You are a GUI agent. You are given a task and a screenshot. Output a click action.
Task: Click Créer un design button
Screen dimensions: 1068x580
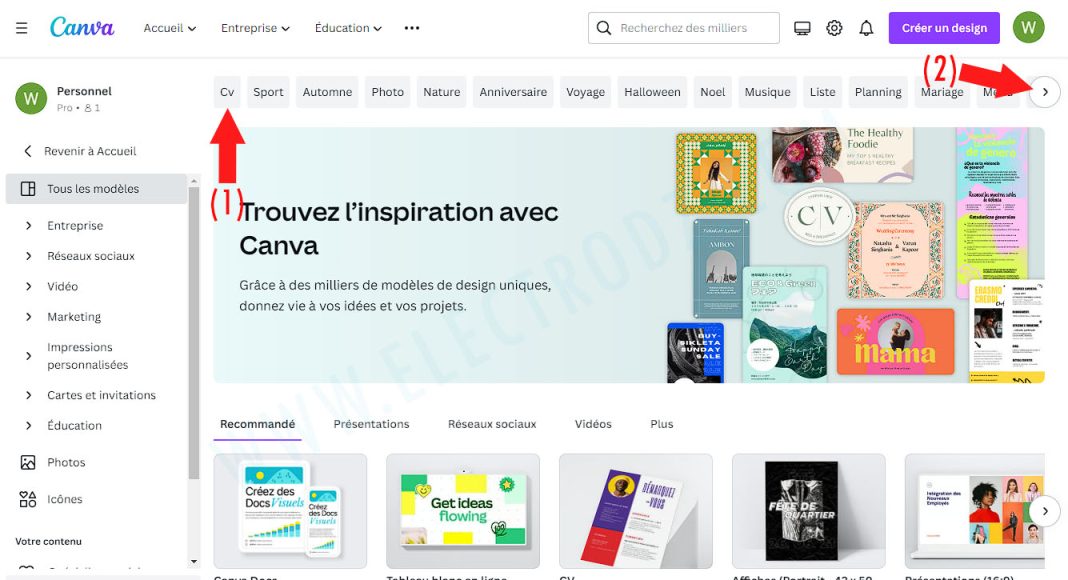point(944,28)
